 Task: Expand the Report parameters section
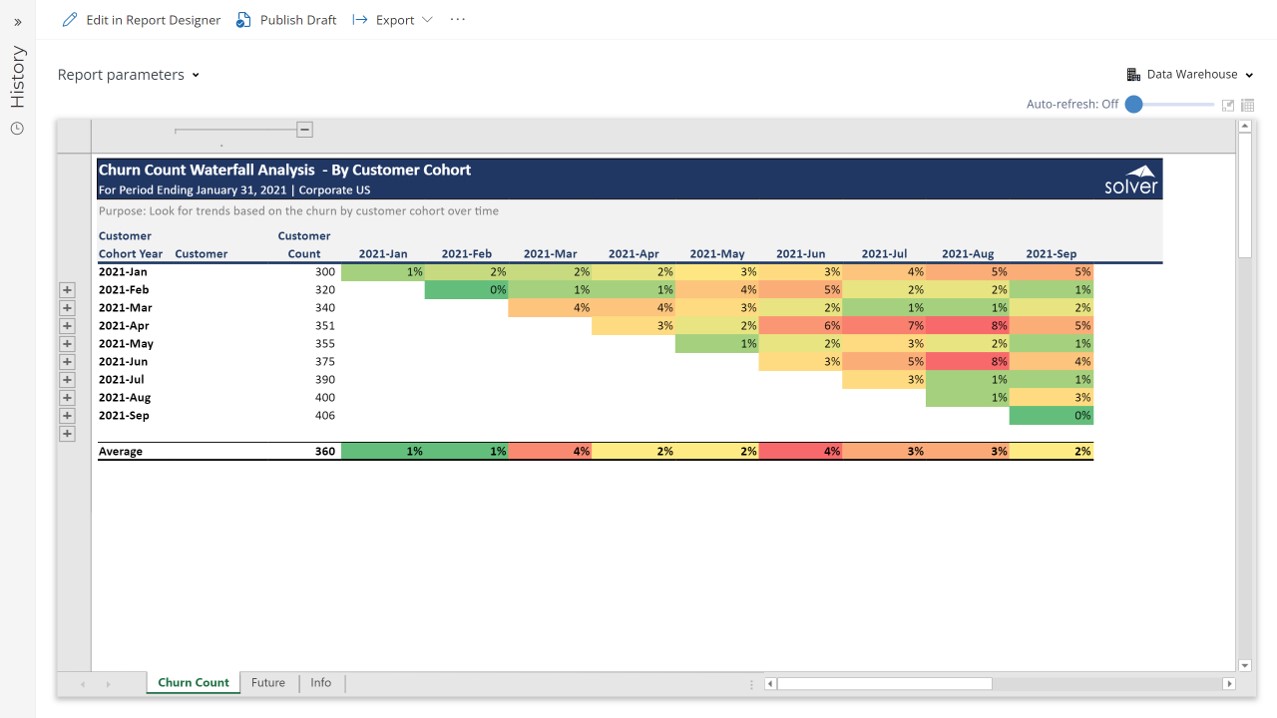128,75
